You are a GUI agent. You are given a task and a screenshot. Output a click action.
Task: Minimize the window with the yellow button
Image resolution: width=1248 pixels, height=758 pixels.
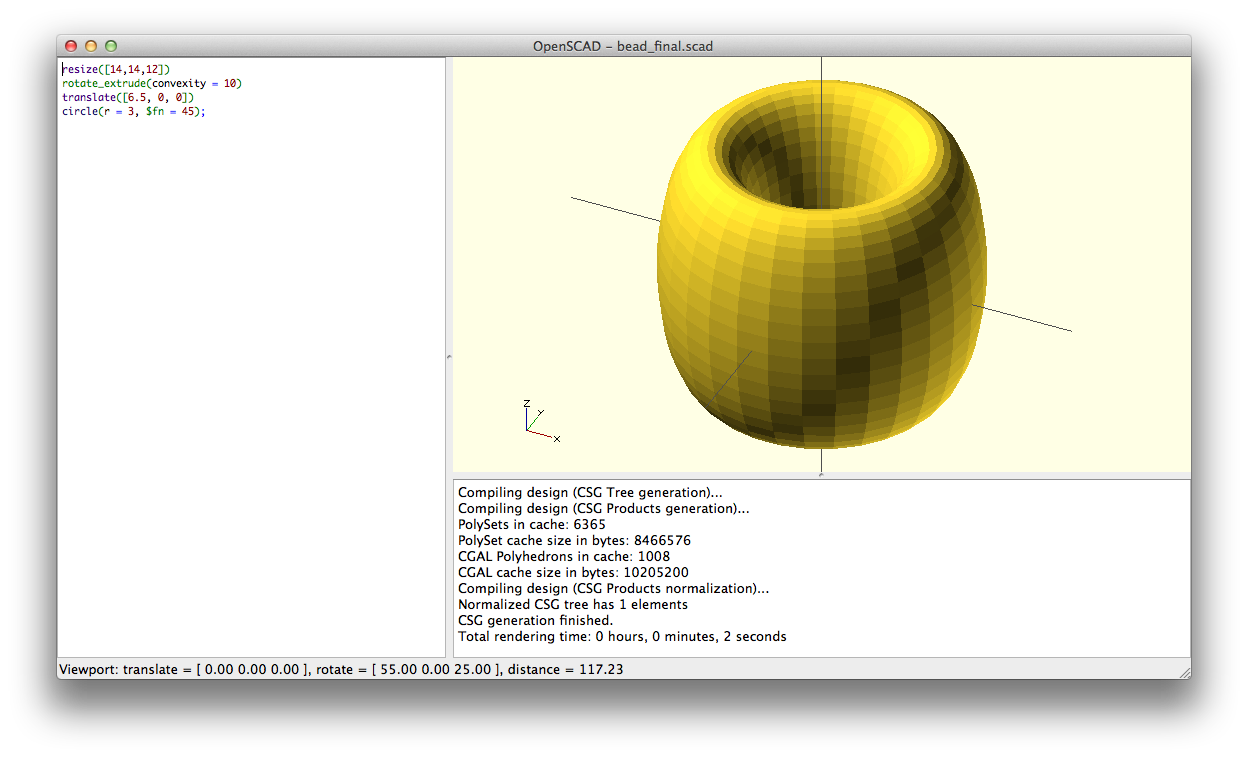[91, 46]
